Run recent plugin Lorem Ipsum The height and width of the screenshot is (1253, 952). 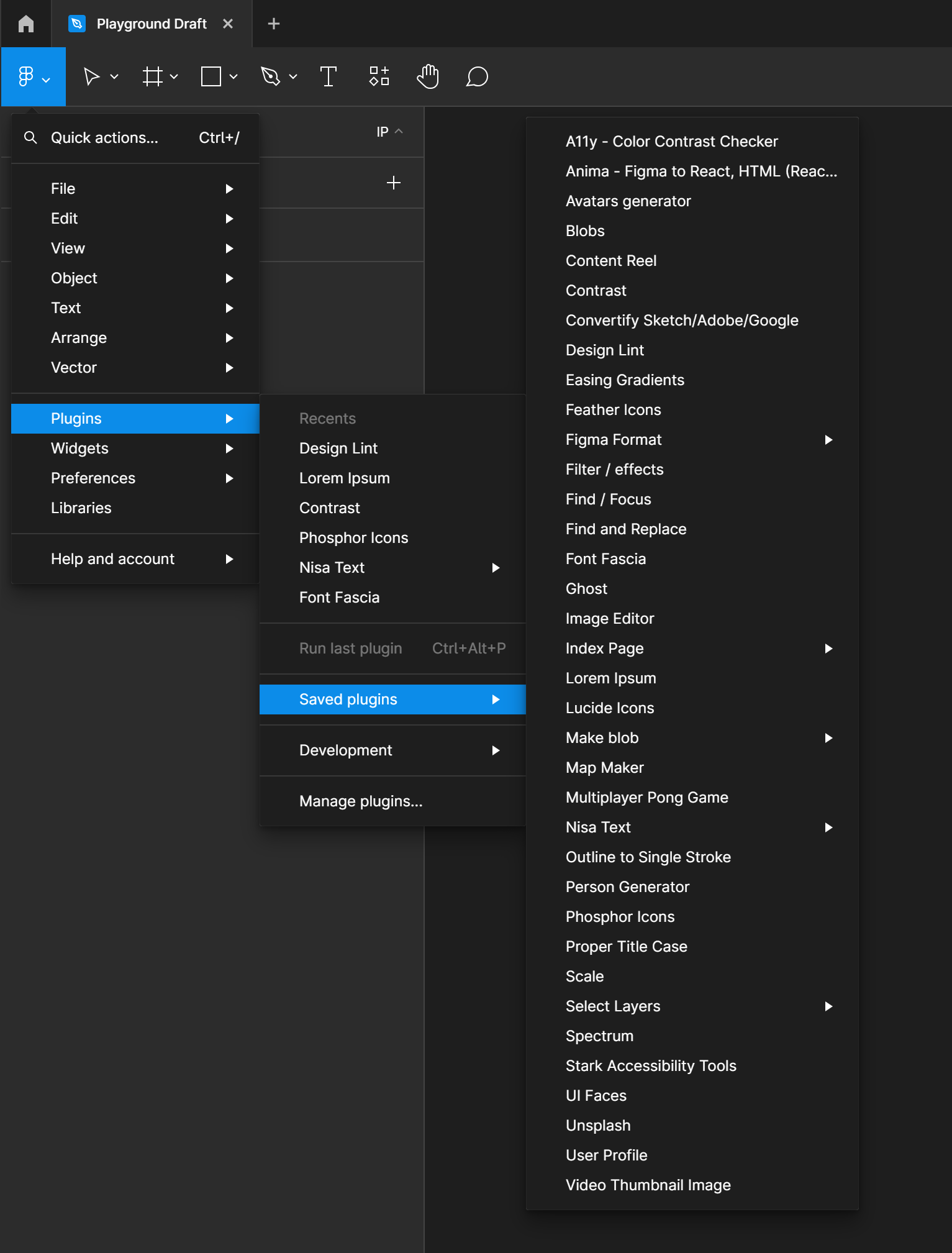point(392,478)
